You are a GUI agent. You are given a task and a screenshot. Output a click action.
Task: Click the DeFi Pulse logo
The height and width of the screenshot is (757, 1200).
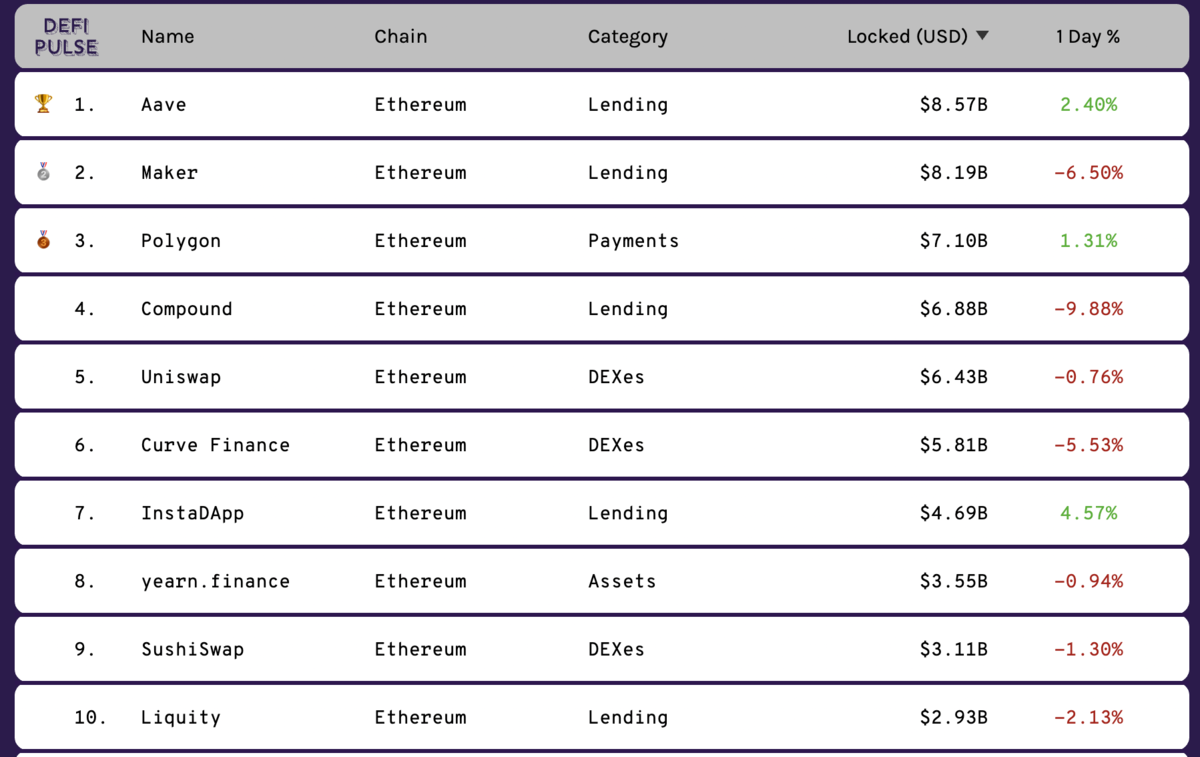66,37
